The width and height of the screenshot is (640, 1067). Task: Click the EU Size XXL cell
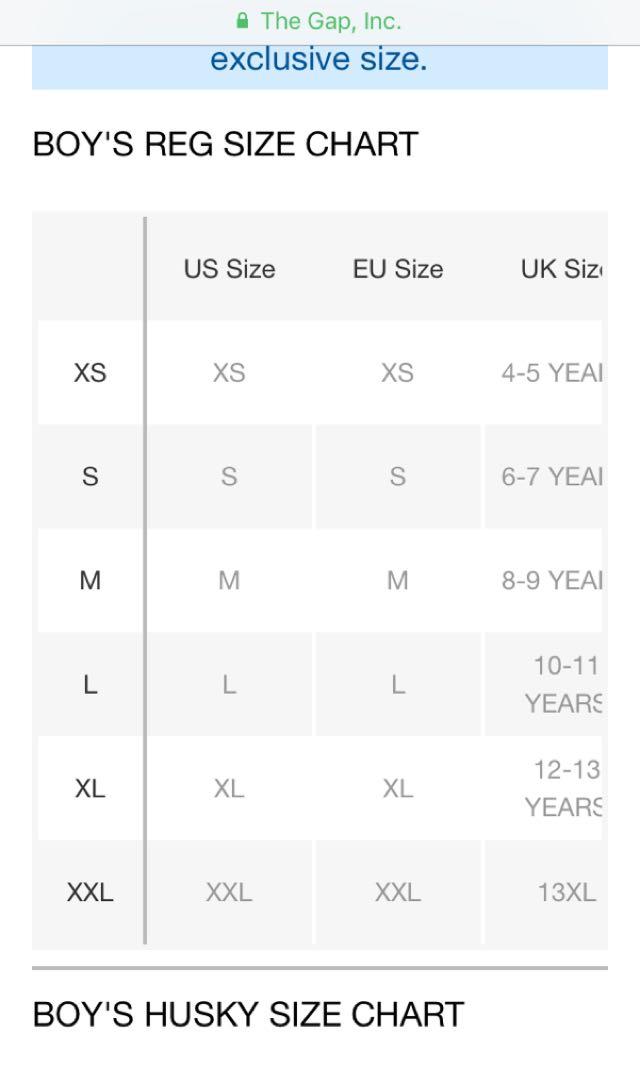tap(398, 892)
